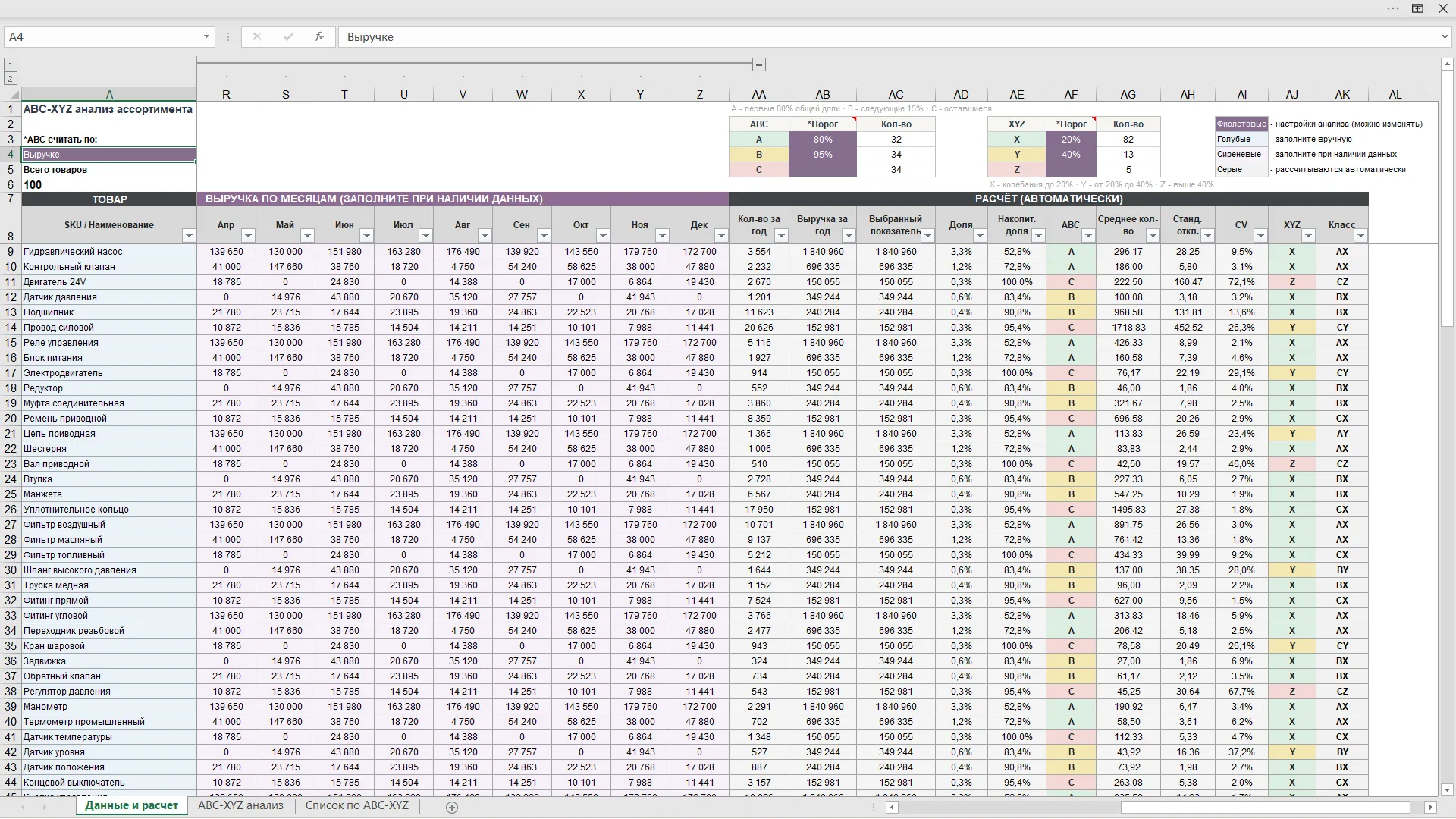Open the XYZ column filter dropdown
Viewport: 1456px width, 819px height.
(1310, 236)
